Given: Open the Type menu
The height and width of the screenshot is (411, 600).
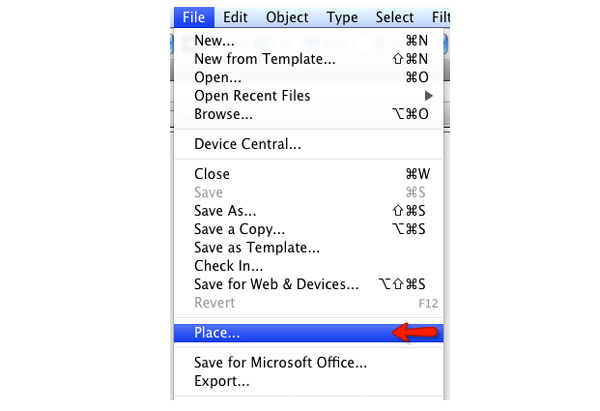Looking at the screenshot, I should click(x=342, y=17).
